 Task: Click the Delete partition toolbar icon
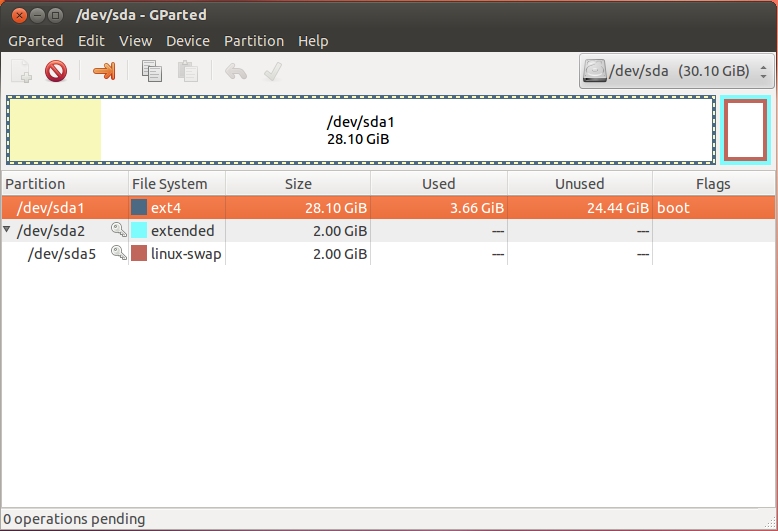pyautogui.click(x=56, y=71)
